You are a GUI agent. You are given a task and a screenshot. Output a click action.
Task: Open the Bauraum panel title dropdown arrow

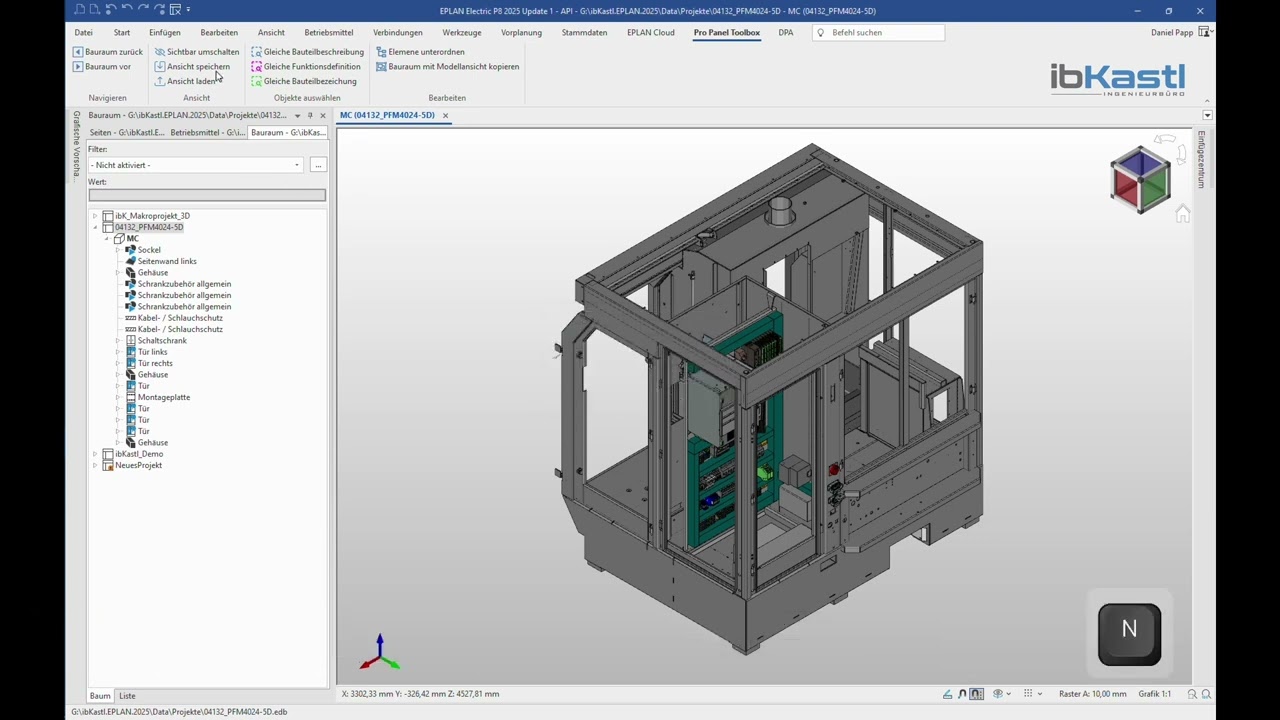click(297, 115)
